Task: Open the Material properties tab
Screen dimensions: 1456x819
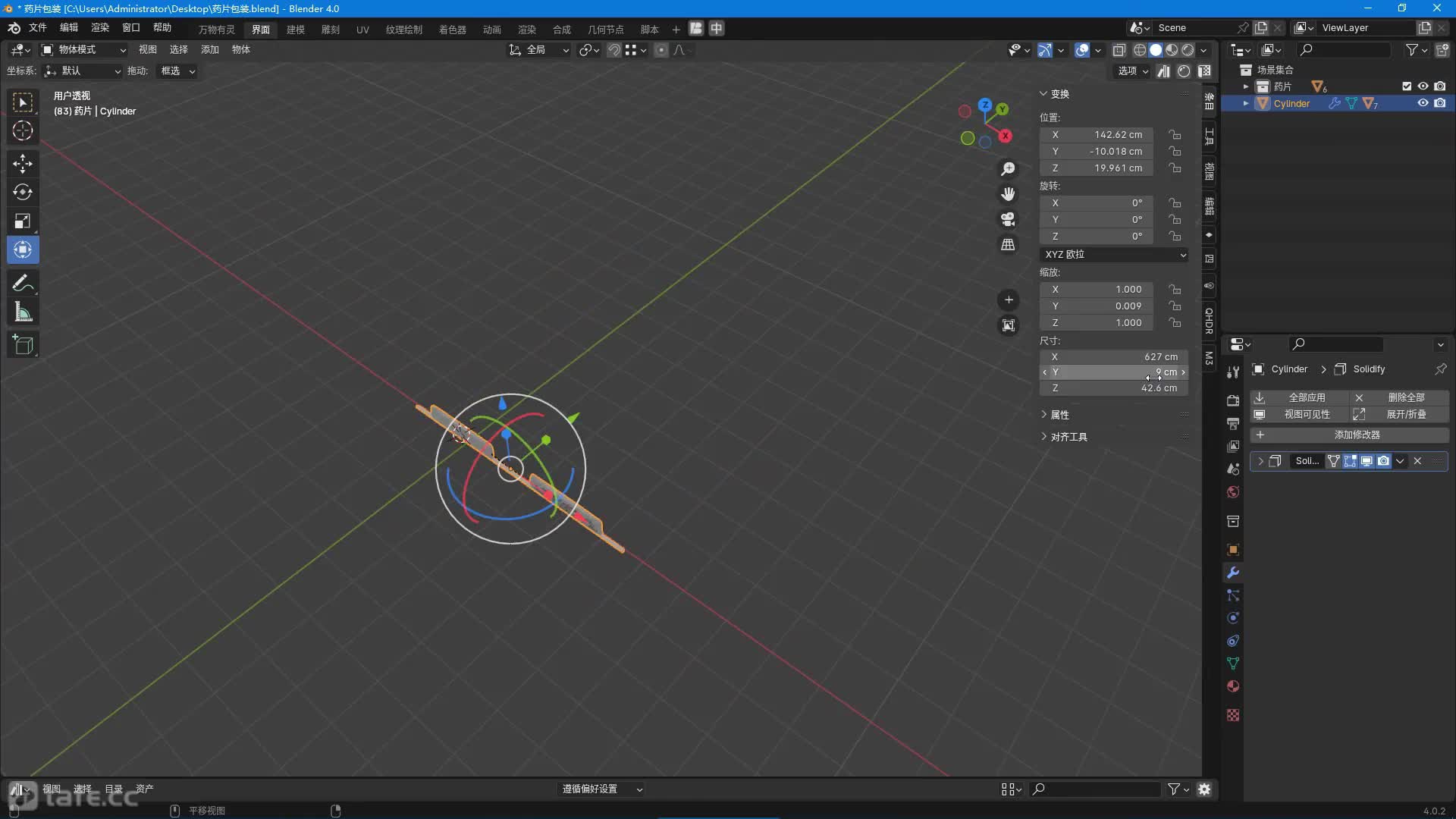Action: 1233,686
